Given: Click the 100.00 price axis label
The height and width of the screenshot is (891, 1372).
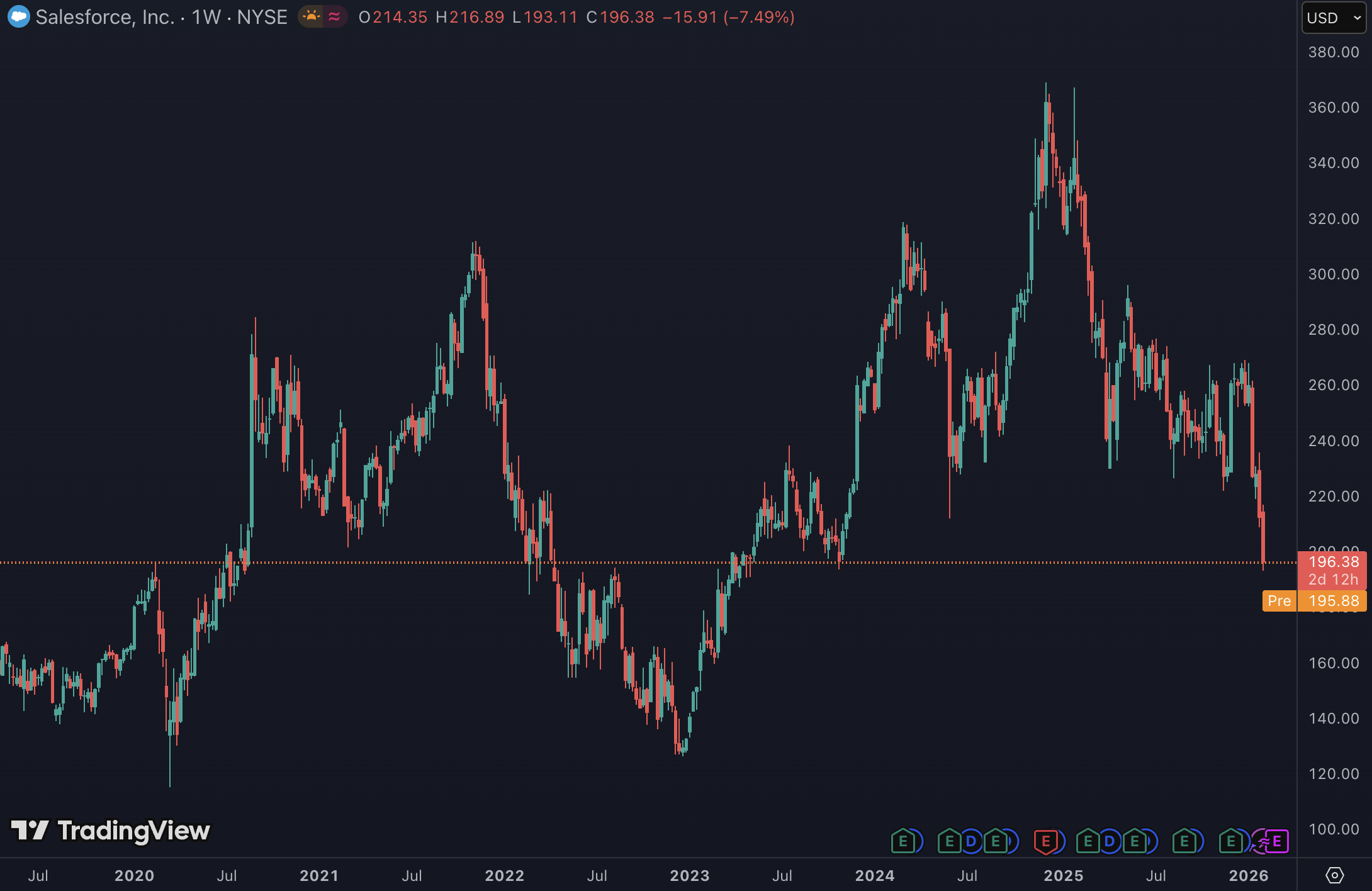Looking at the screenshot, I should click(1334, 829).
